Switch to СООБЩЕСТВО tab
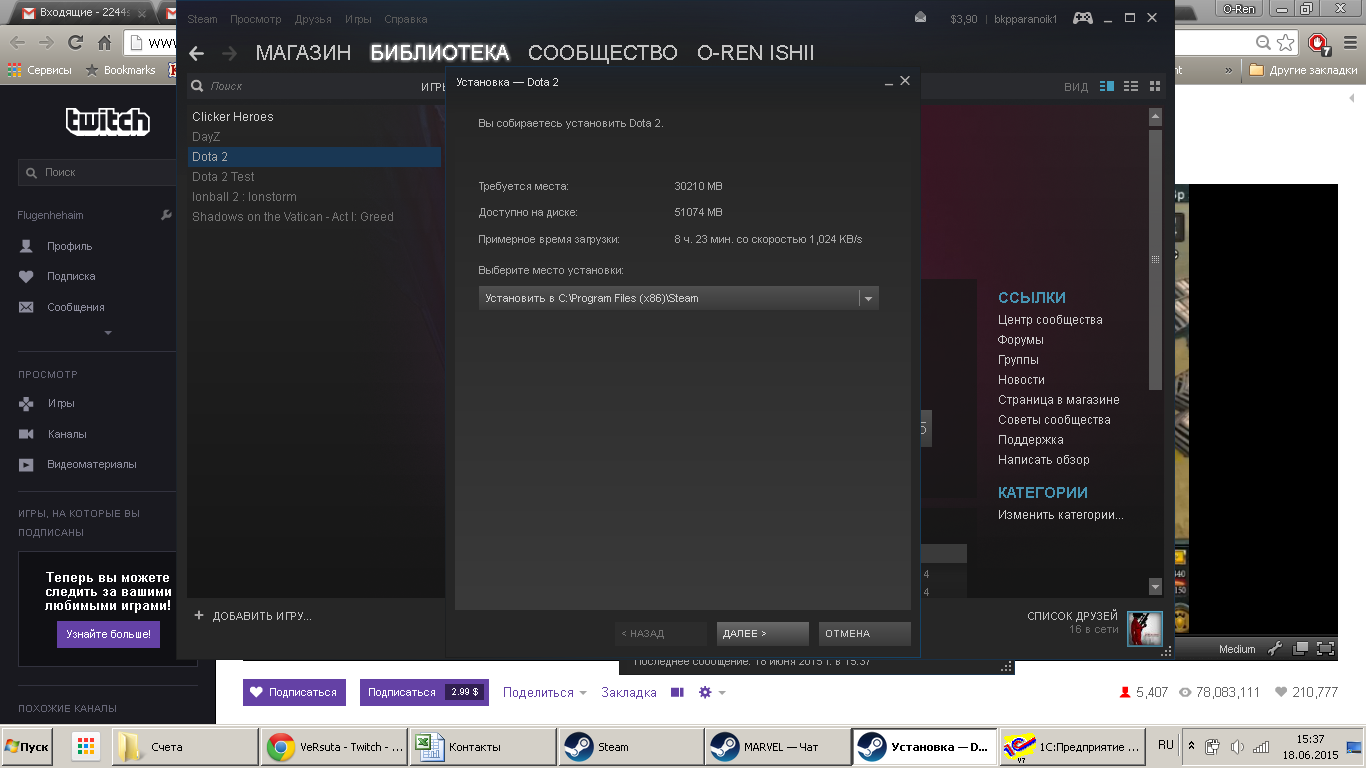The height and width of the screenshot is (768, 1366). point(603,53)
